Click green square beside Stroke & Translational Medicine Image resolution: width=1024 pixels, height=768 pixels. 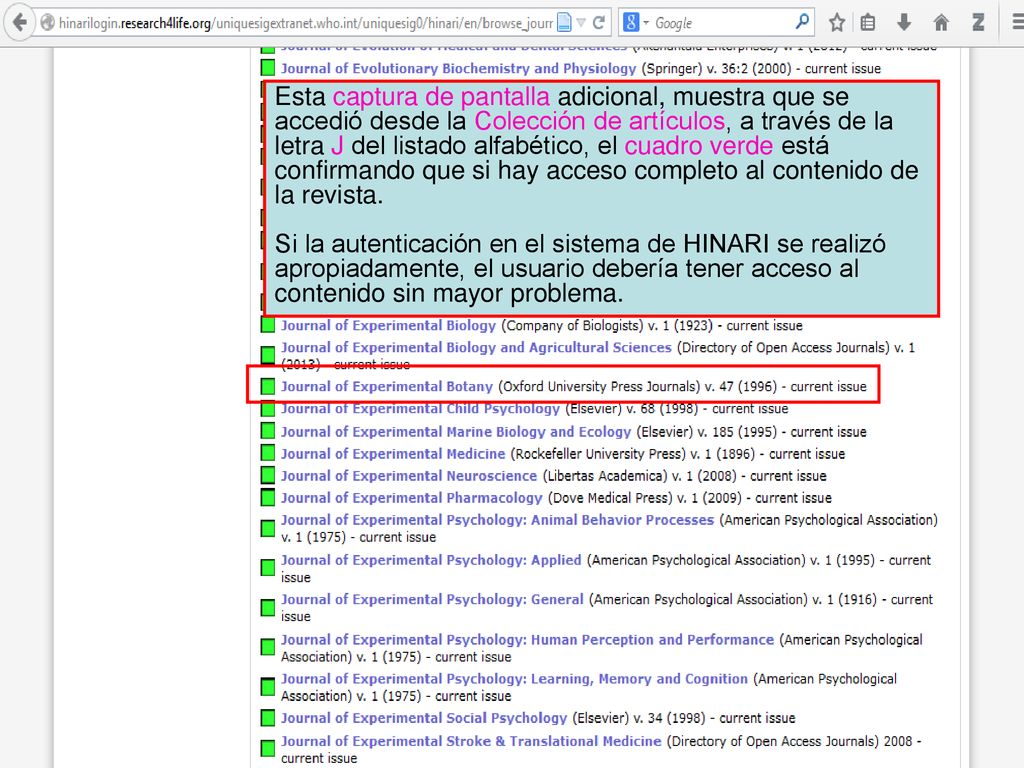[268, 748]
